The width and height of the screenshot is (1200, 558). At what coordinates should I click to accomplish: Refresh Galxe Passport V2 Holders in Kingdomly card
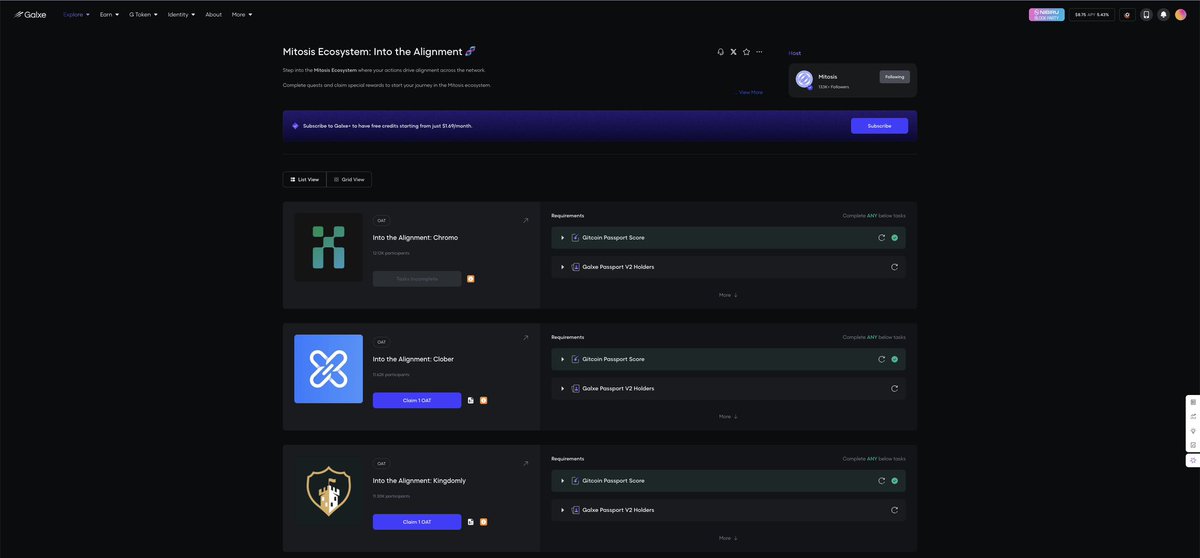894,510
